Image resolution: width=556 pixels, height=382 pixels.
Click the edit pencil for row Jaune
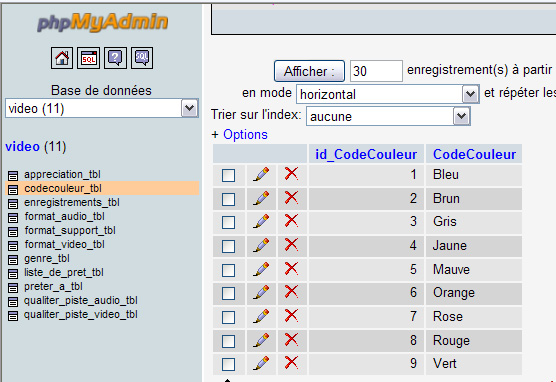point(261,245)
